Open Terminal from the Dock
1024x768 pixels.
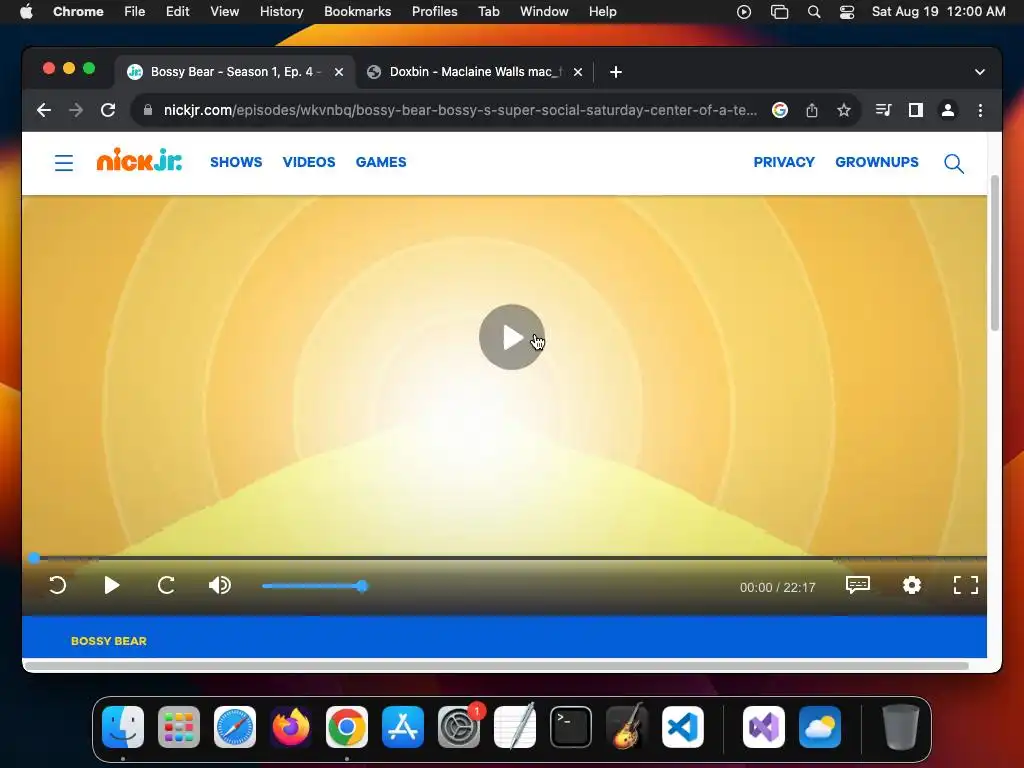tap(571, 727)
